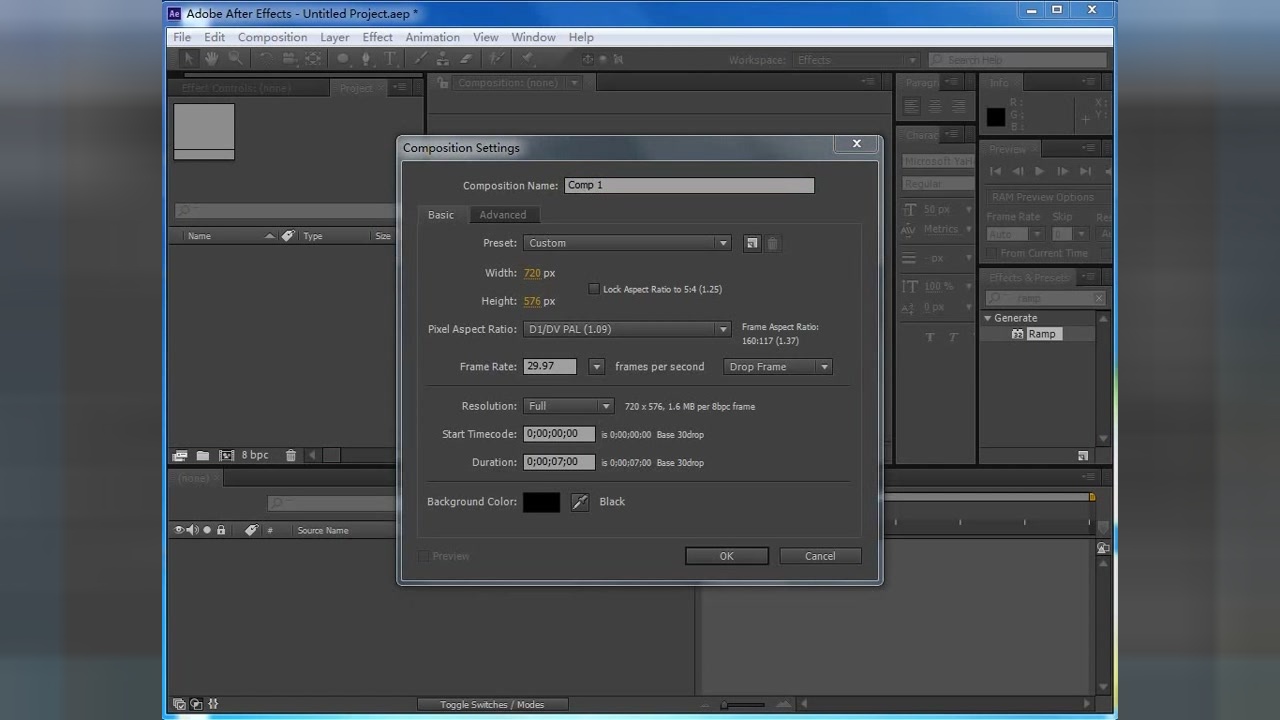The image size is (1280, 720).
Task: Select the Unified Camera tool
Action: tap(290, 59)
